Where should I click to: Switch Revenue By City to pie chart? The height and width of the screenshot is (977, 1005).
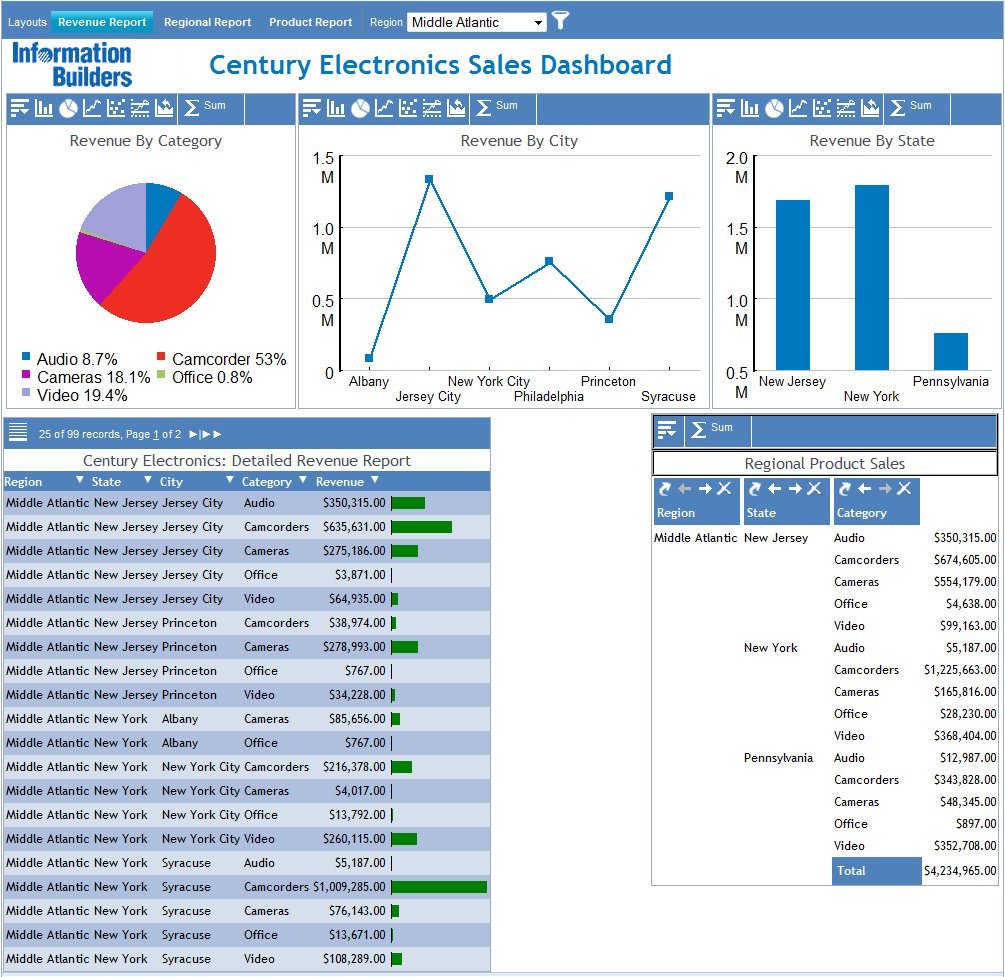coord(360,108)
